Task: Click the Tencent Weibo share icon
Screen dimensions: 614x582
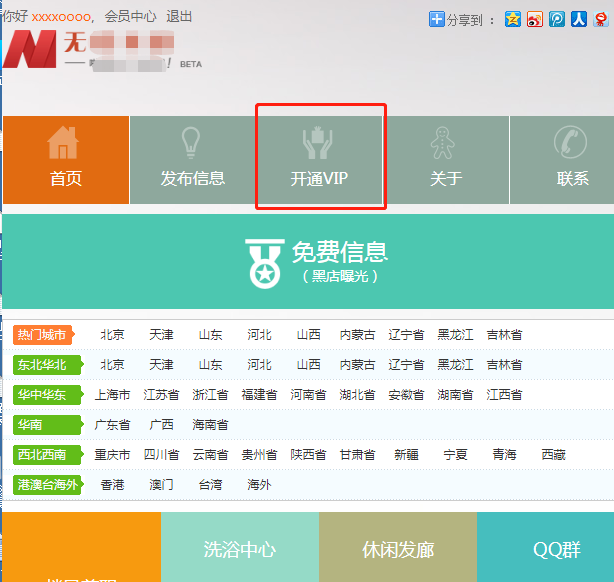Action: 556,19
